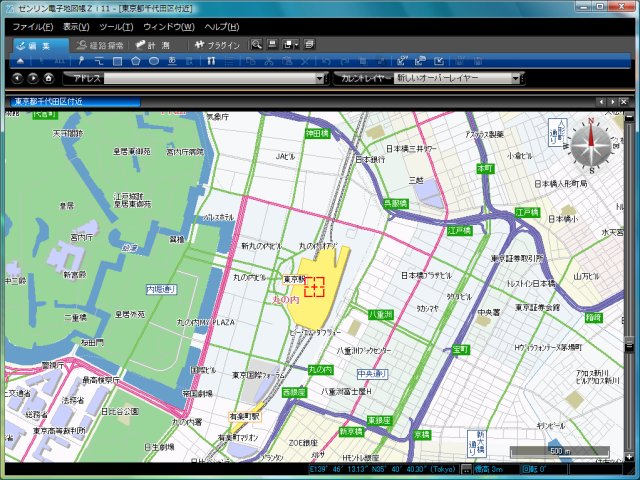This screenshot has width=640, height=480.
Task: Click the green 神田橋 sign on map
Action: pos(318,133)
